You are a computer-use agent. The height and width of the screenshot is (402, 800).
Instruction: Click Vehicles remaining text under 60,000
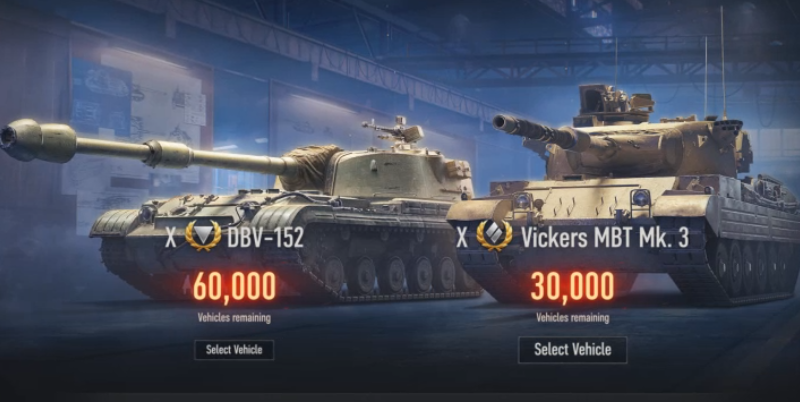point(234,318)
